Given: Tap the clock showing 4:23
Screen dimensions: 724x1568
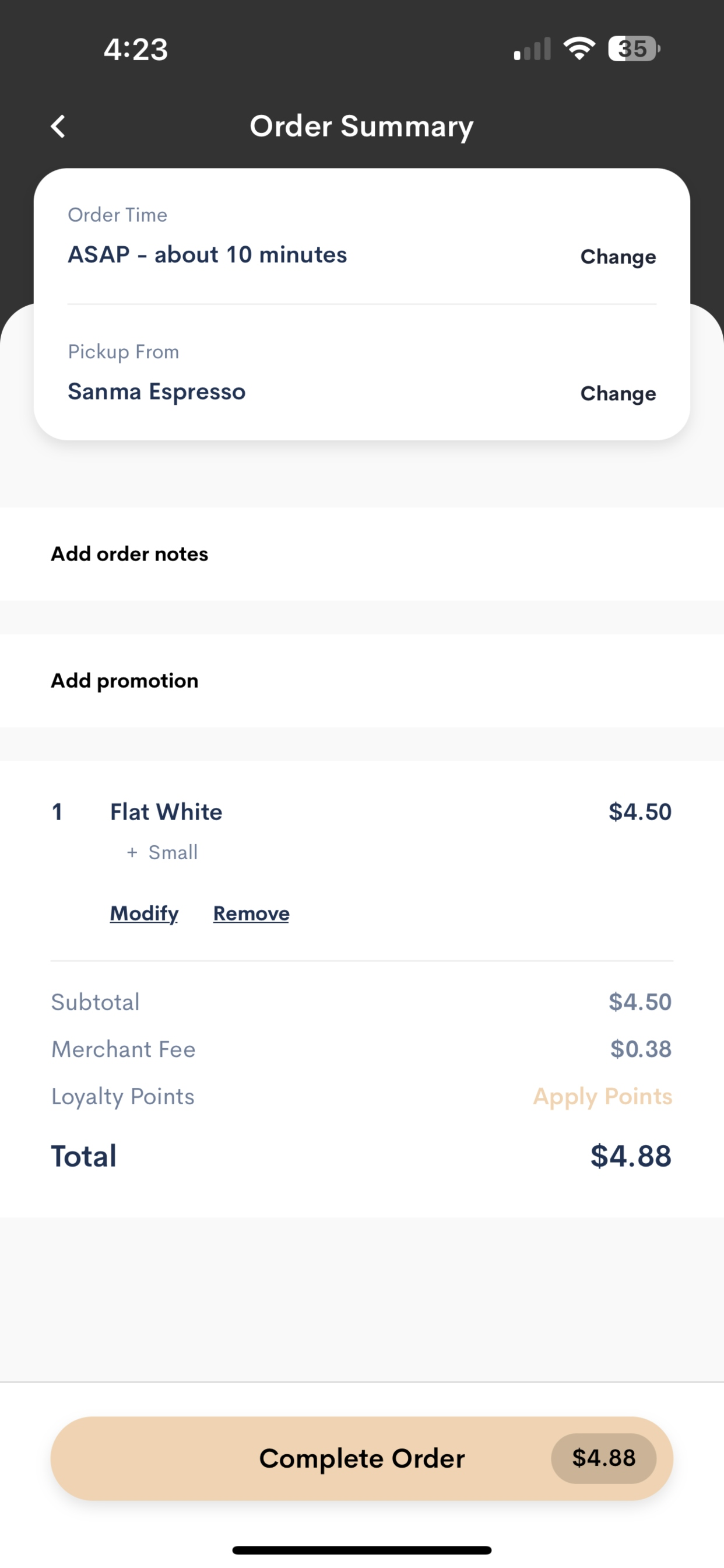Looking at the screenshot, I should click(x=136, y=50).
